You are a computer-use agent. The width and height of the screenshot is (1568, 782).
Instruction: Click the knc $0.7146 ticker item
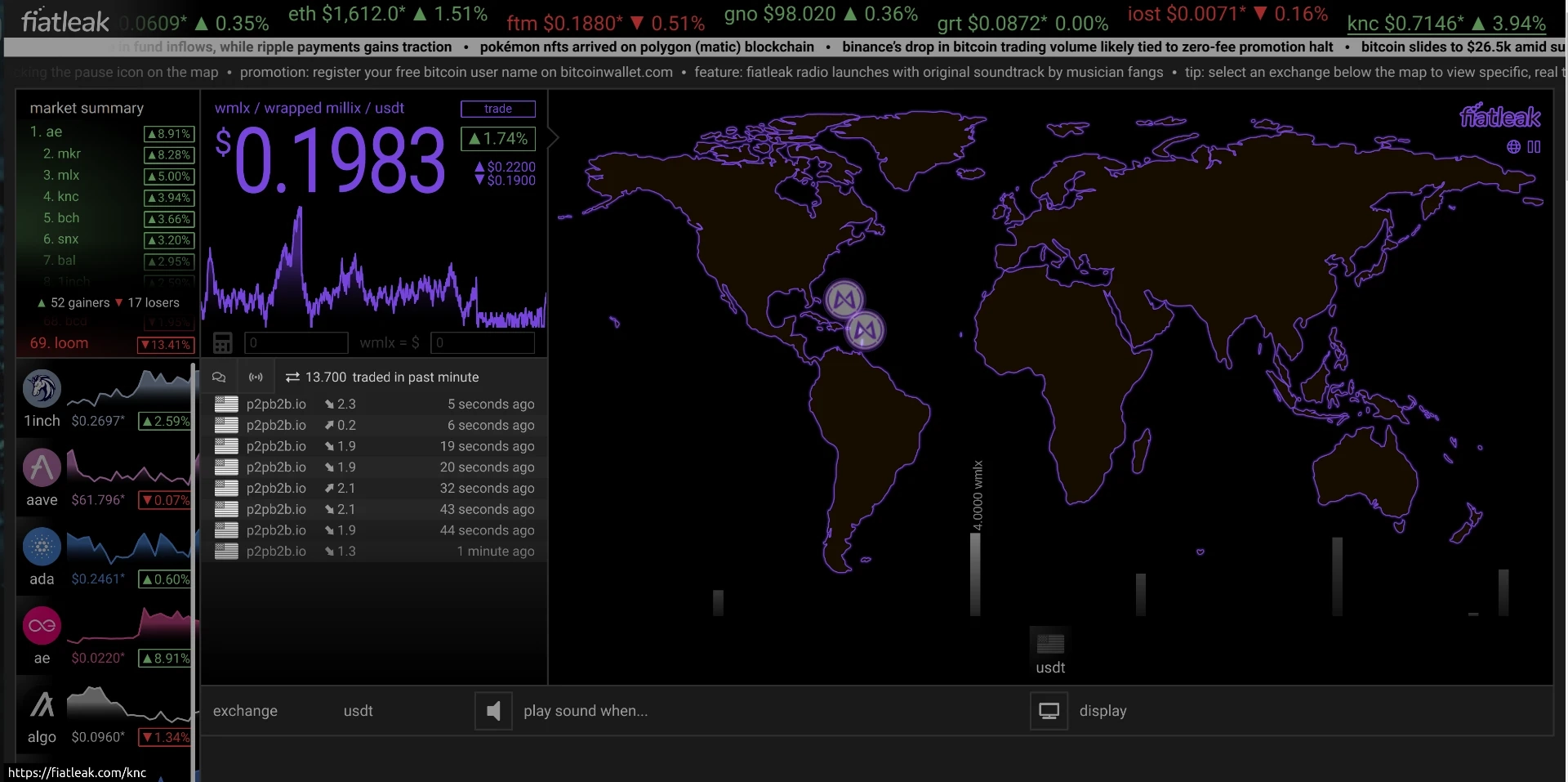click(1446, 23)
